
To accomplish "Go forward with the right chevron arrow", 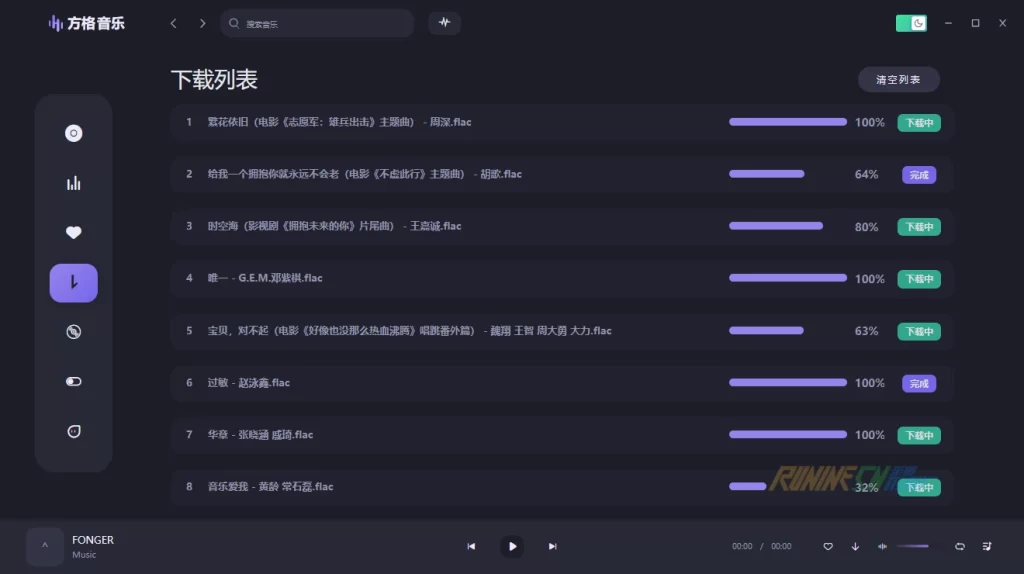I will 202,23.
